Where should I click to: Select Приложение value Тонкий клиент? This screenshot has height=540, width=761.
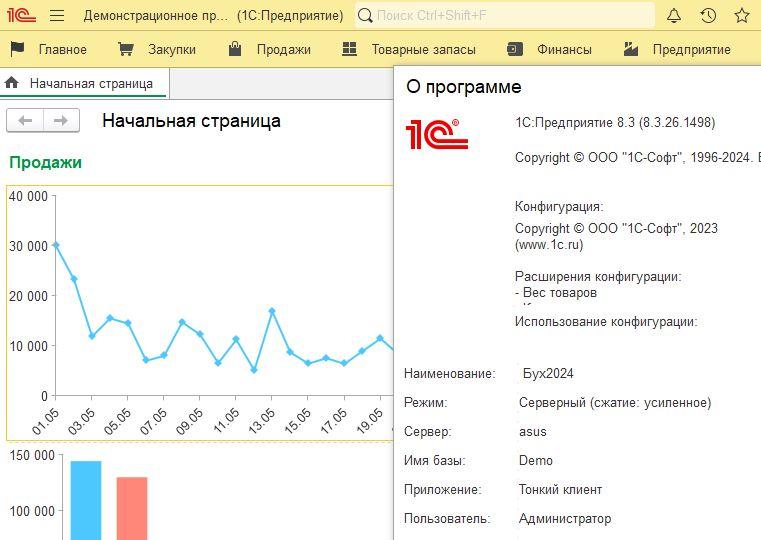[x=560, y=490]
